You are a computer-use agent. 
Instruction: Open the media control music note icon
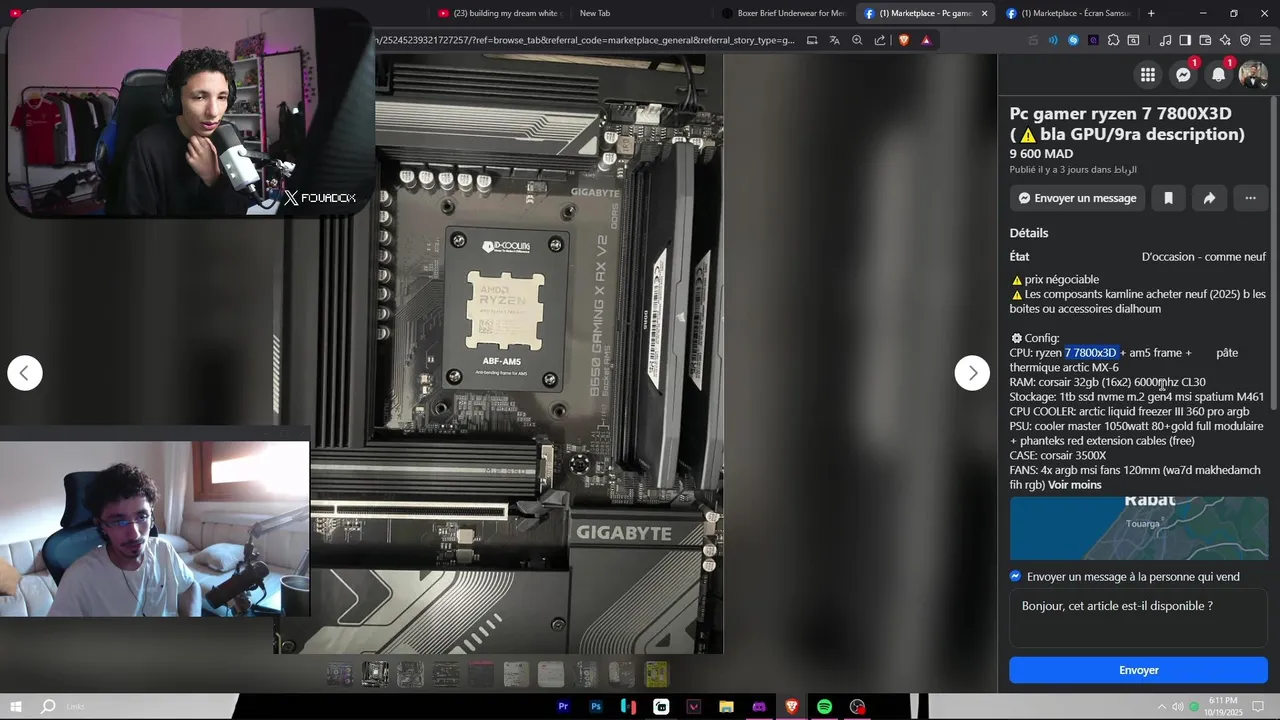click(x=1165, y=40)
